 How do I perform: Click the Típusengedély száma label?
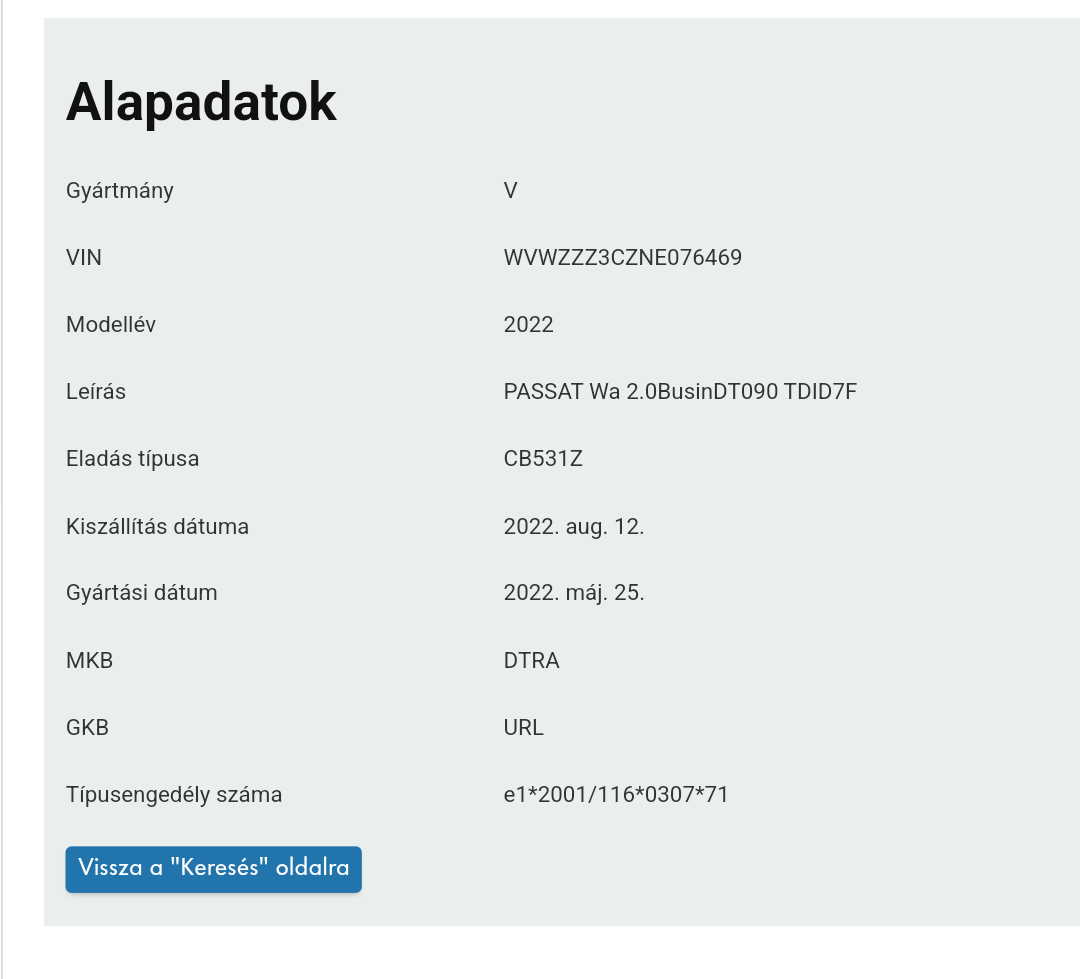[x=174, y=794]
